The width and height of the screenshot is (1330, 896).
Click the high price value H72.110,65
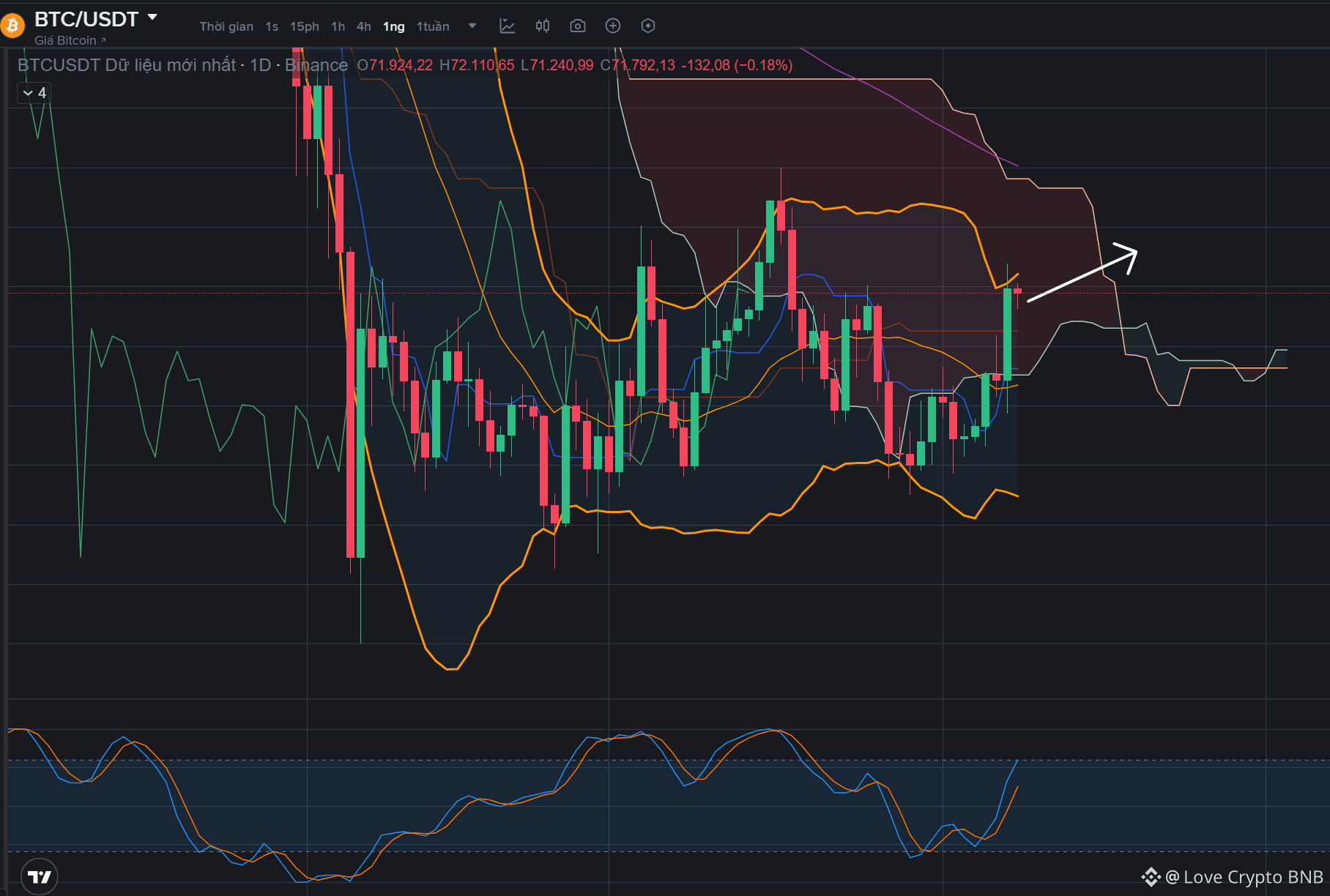477,65
